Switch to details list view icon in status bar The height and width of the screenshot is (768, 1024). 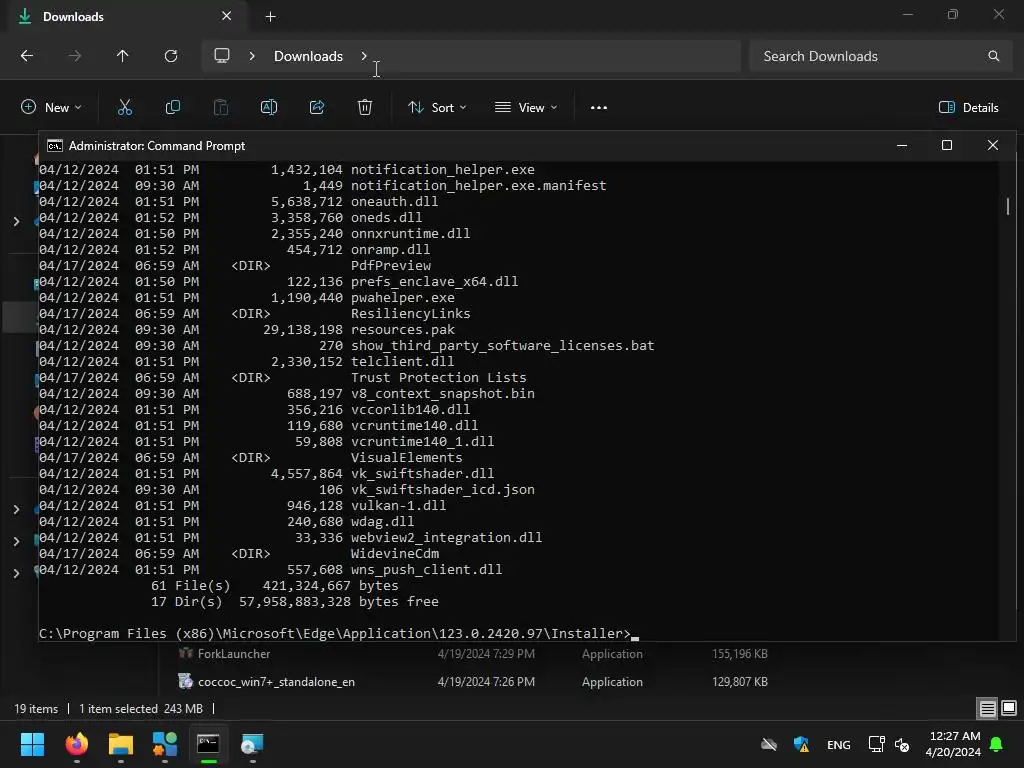[987, 709]
